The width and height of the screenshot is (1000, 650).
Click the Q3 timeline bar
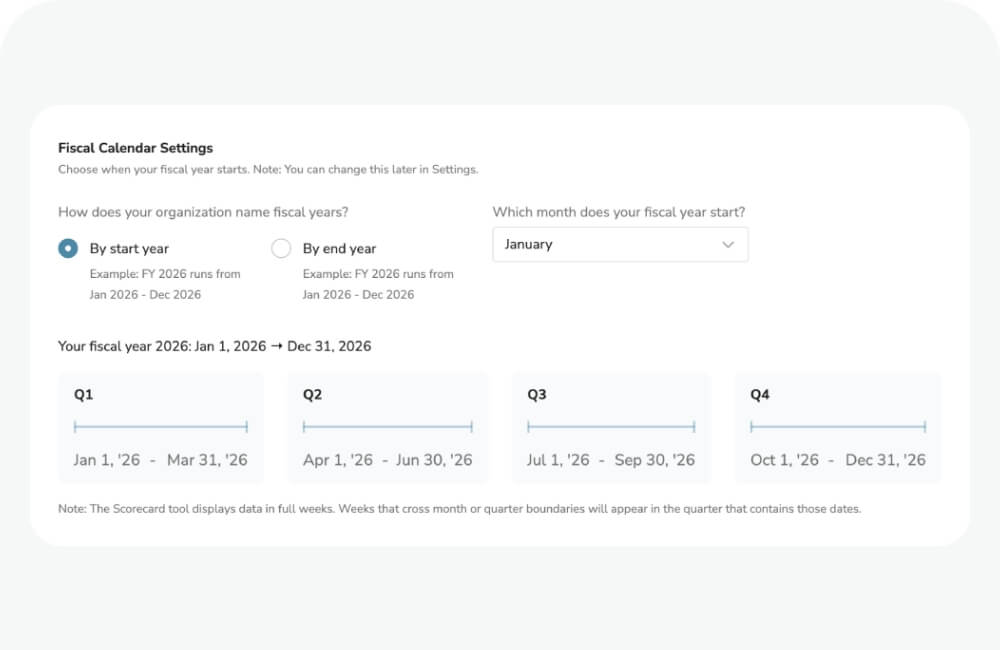tap(611, 425)
